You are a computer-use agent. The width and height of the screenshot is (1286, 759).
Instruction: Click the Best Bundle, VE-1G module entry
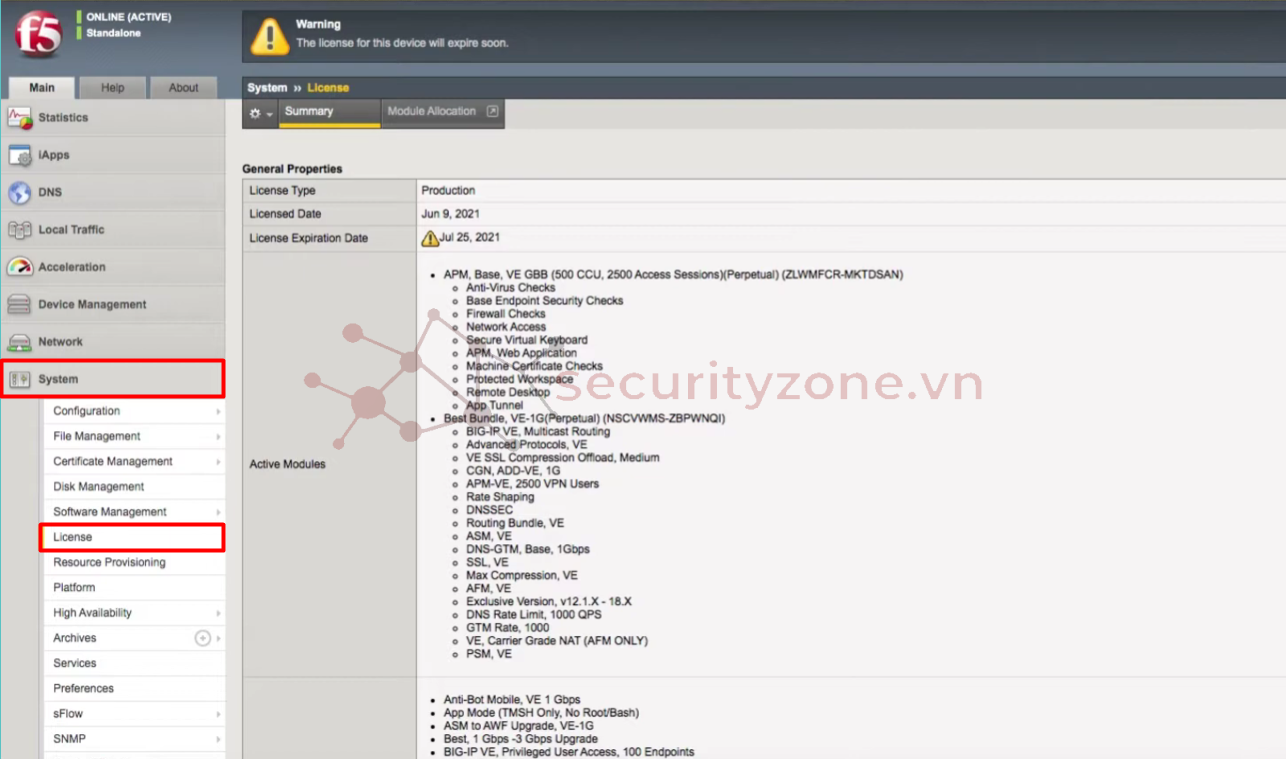click(x=584, y=419)
